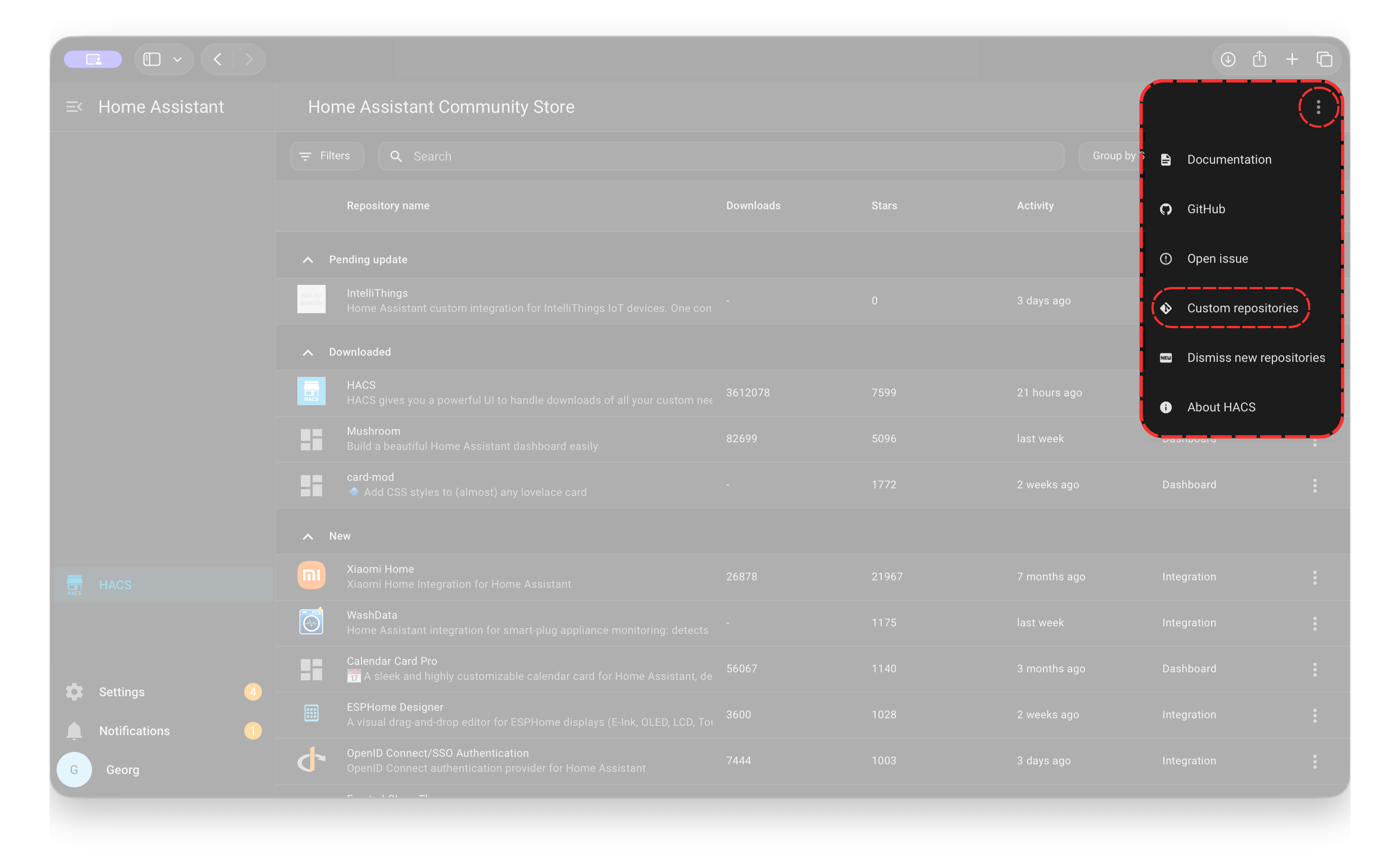Open the Group by dropdown

1112,156
